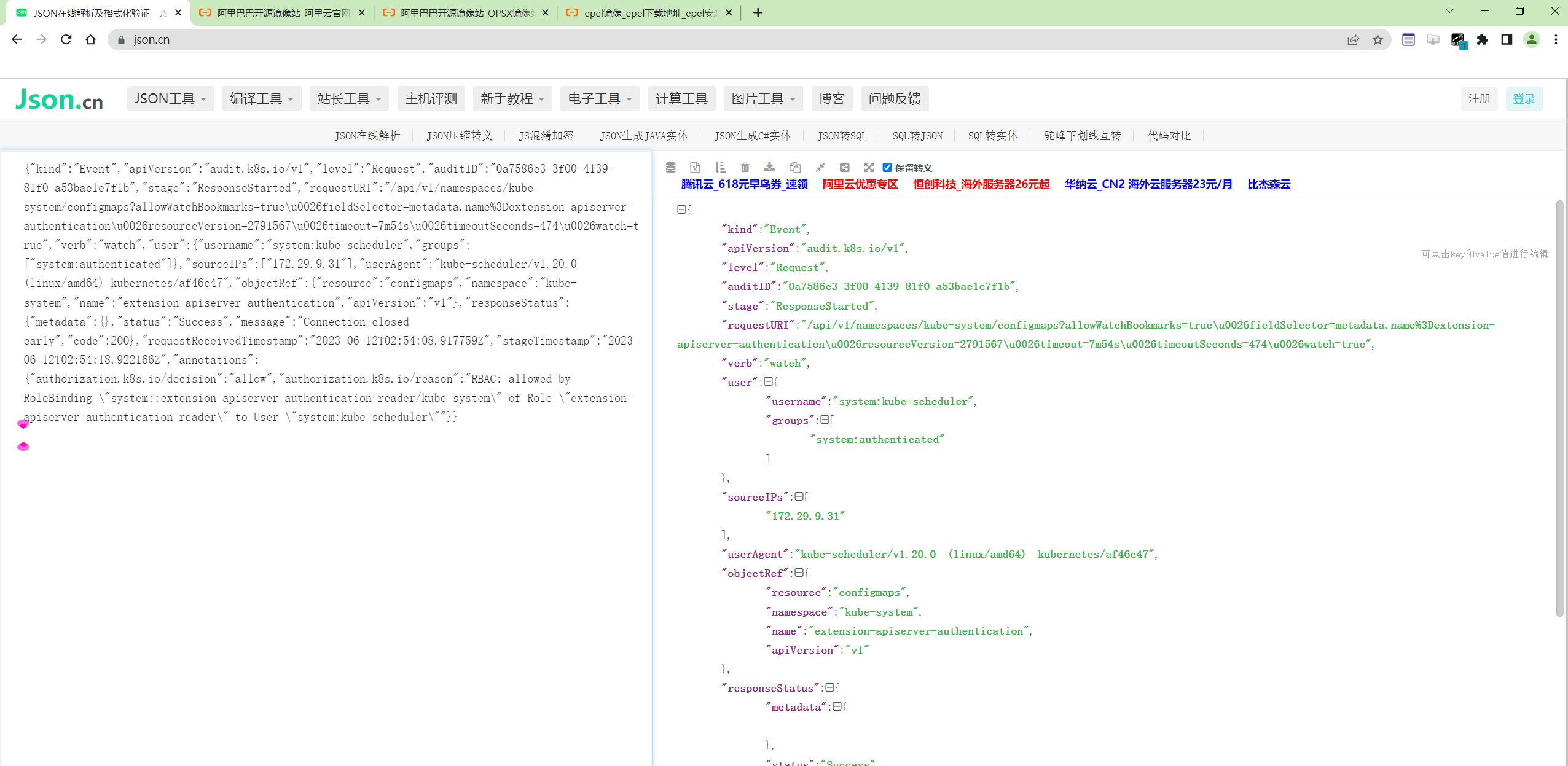The width and height of the screenshot is (1568, 766).
Task: Open the extensions puzzle piece menu
Action: (1482, 39)
